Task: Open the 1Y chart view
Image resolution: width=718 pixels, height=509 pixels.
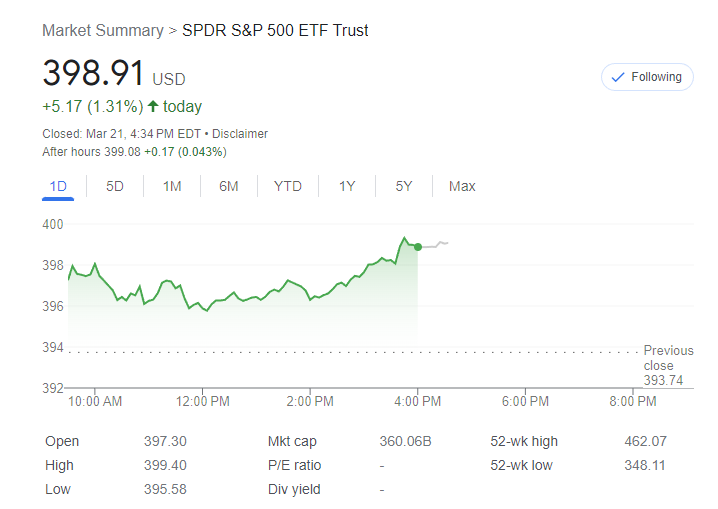Action: coord(347,186)
